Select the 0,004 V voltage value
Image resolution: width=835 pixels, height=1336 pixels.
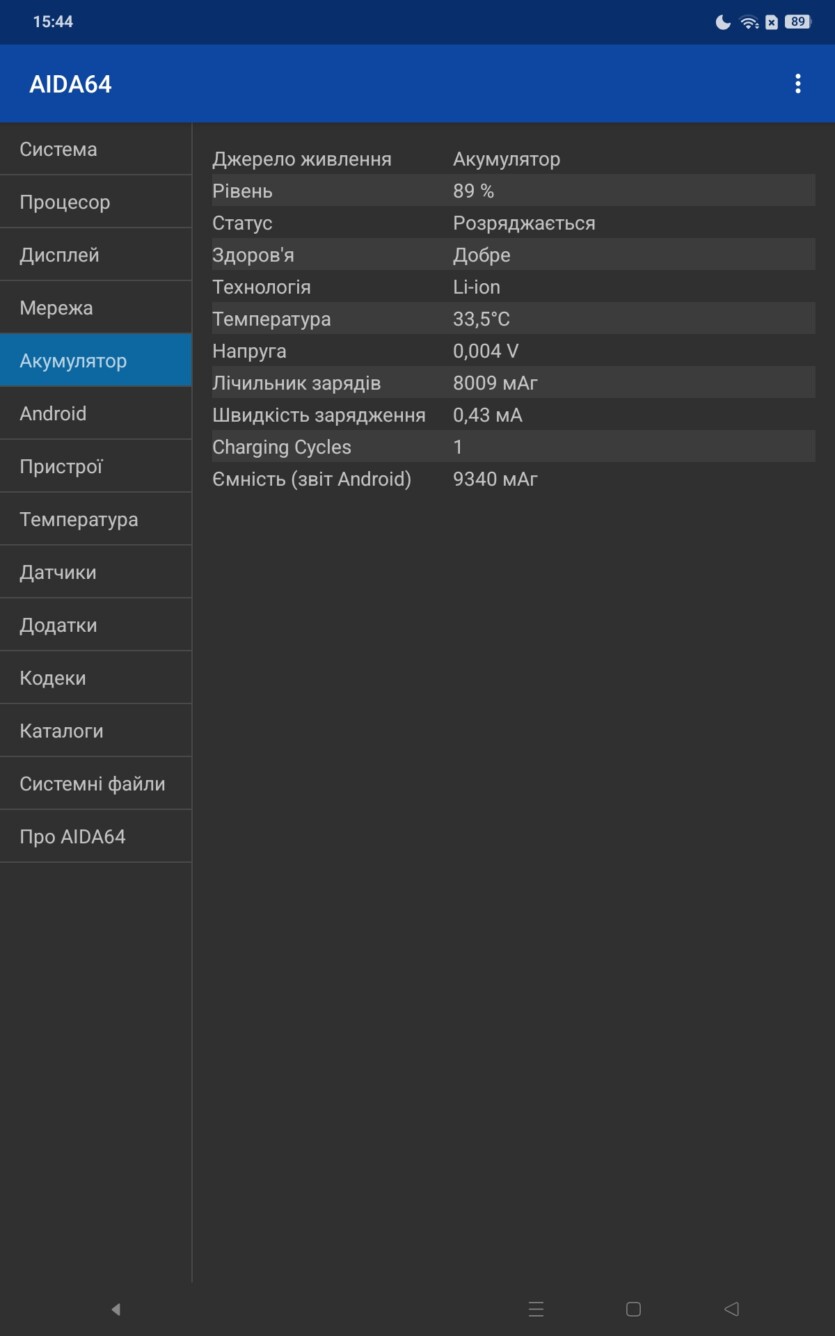click(486, 351)
